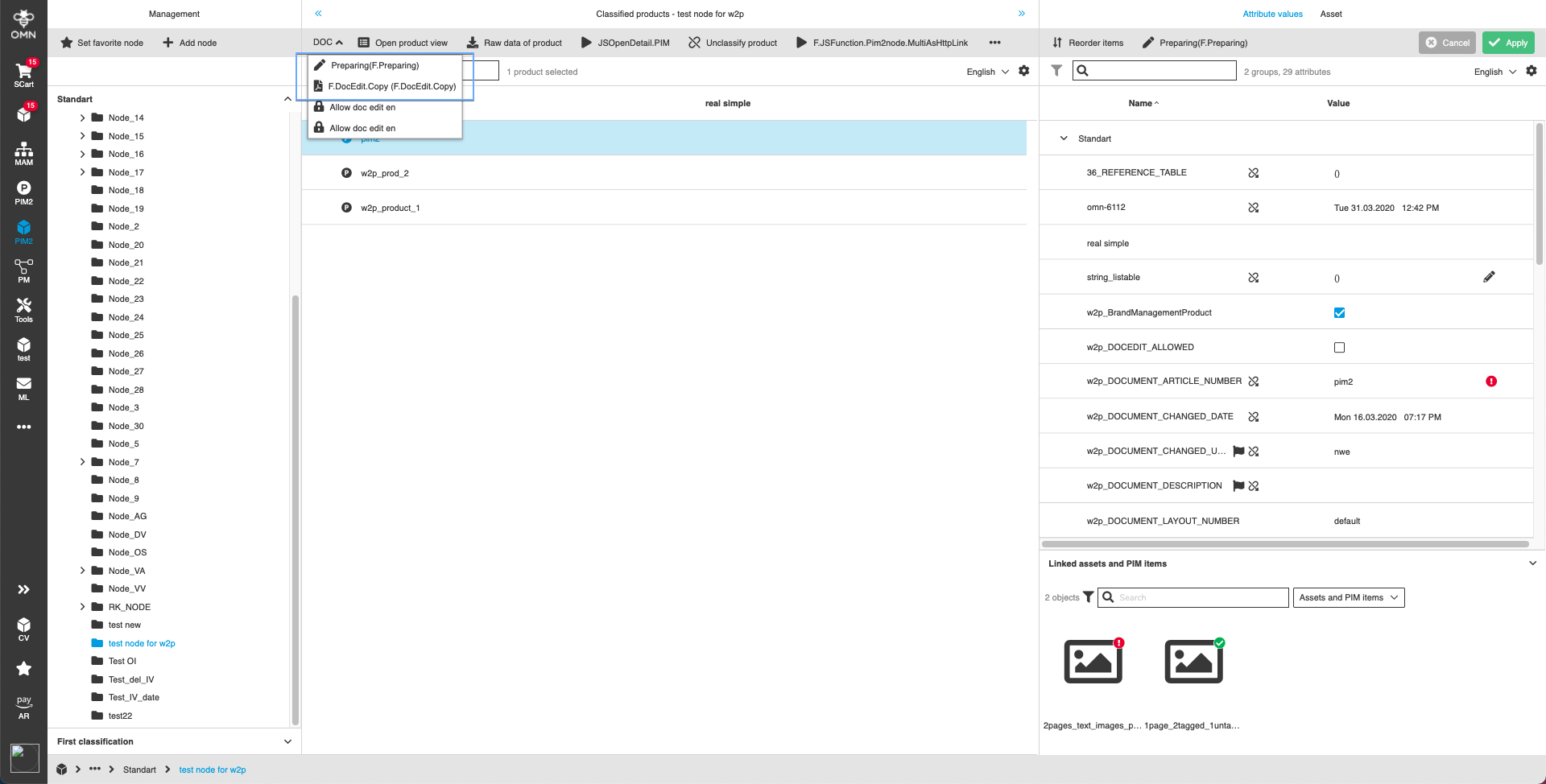Switch to the Asset tab
Image resolution: width=1546 pixels, height=784 pixels.
tap(1330, 14)
